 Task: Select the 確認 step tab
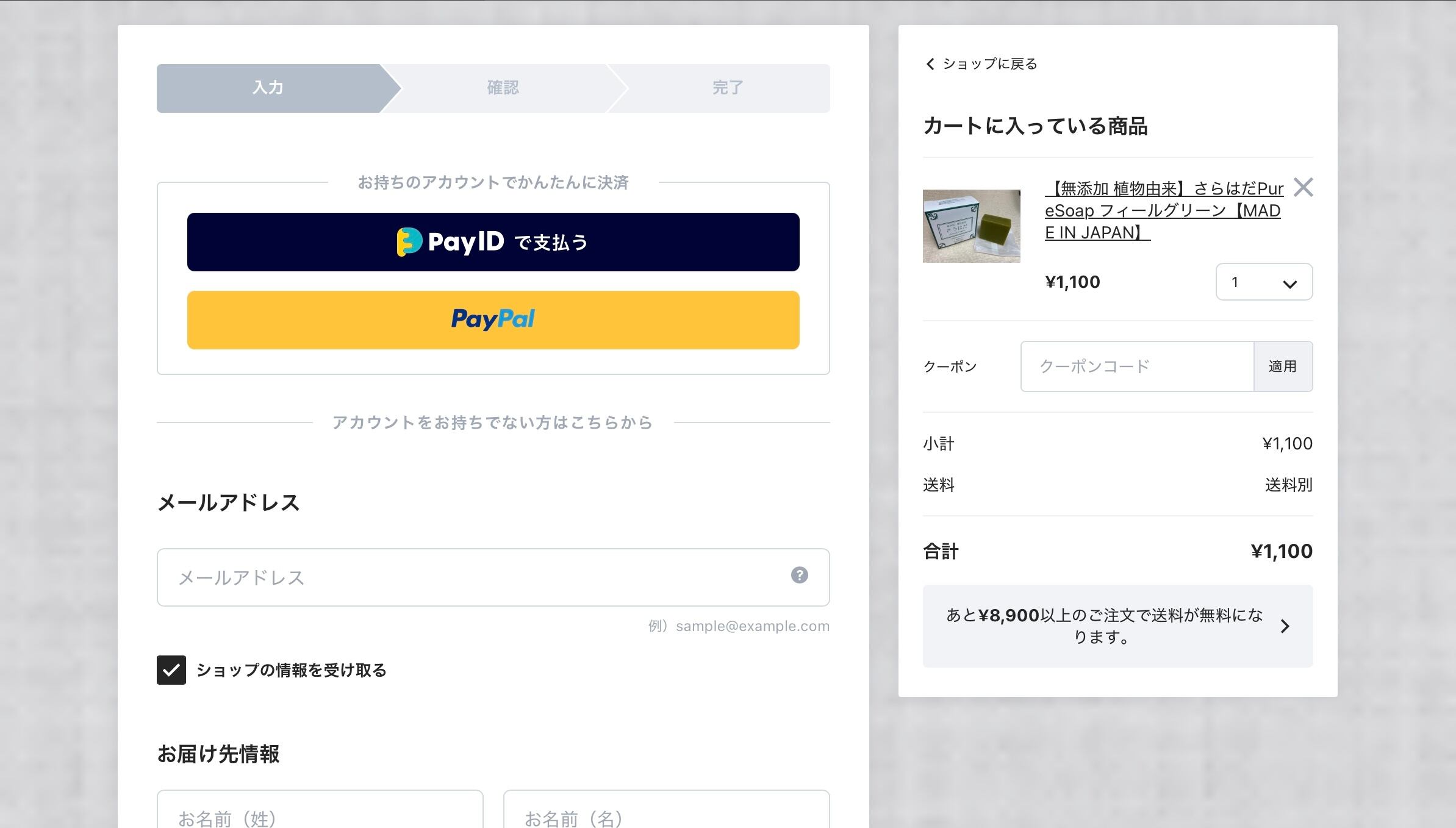(503, 88)
